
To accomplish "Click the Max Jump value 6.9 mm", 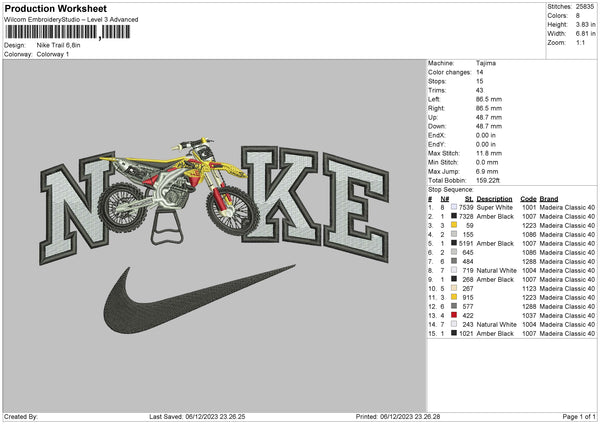I will point(487,171).
